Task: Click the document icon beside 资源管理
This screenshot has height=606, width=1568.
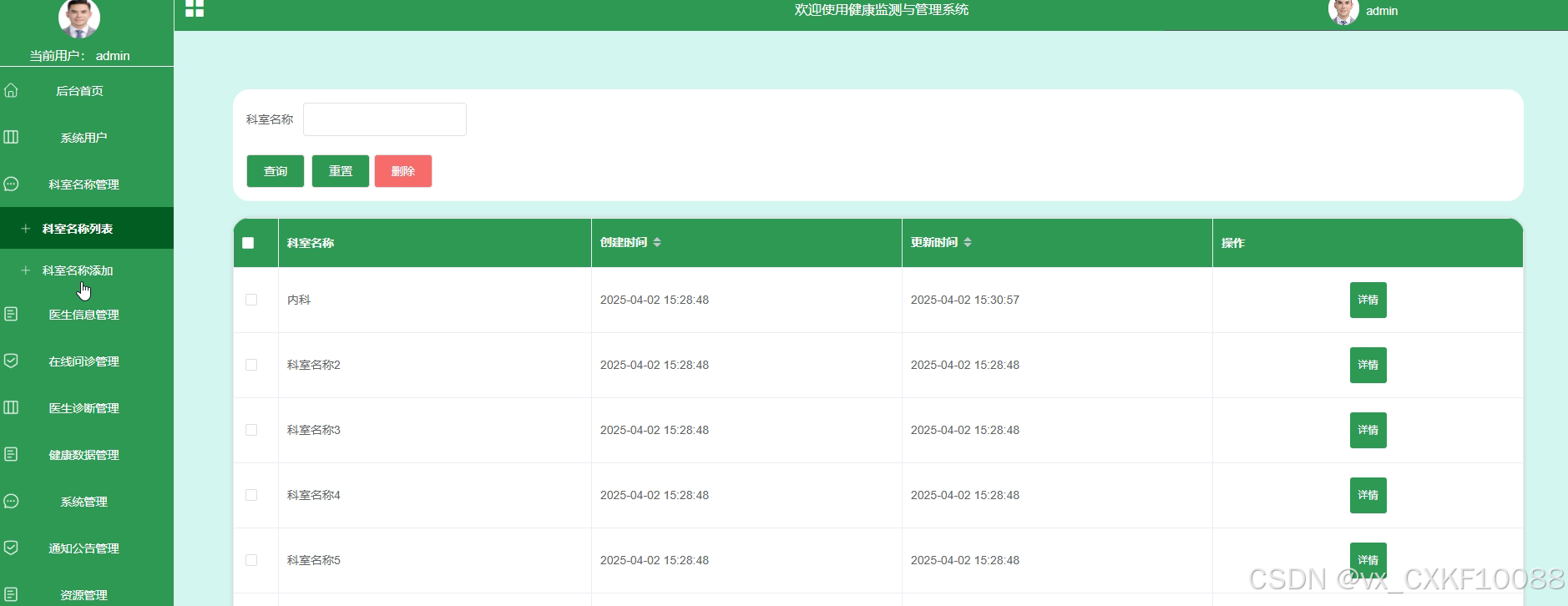Action: pos(11,594)
